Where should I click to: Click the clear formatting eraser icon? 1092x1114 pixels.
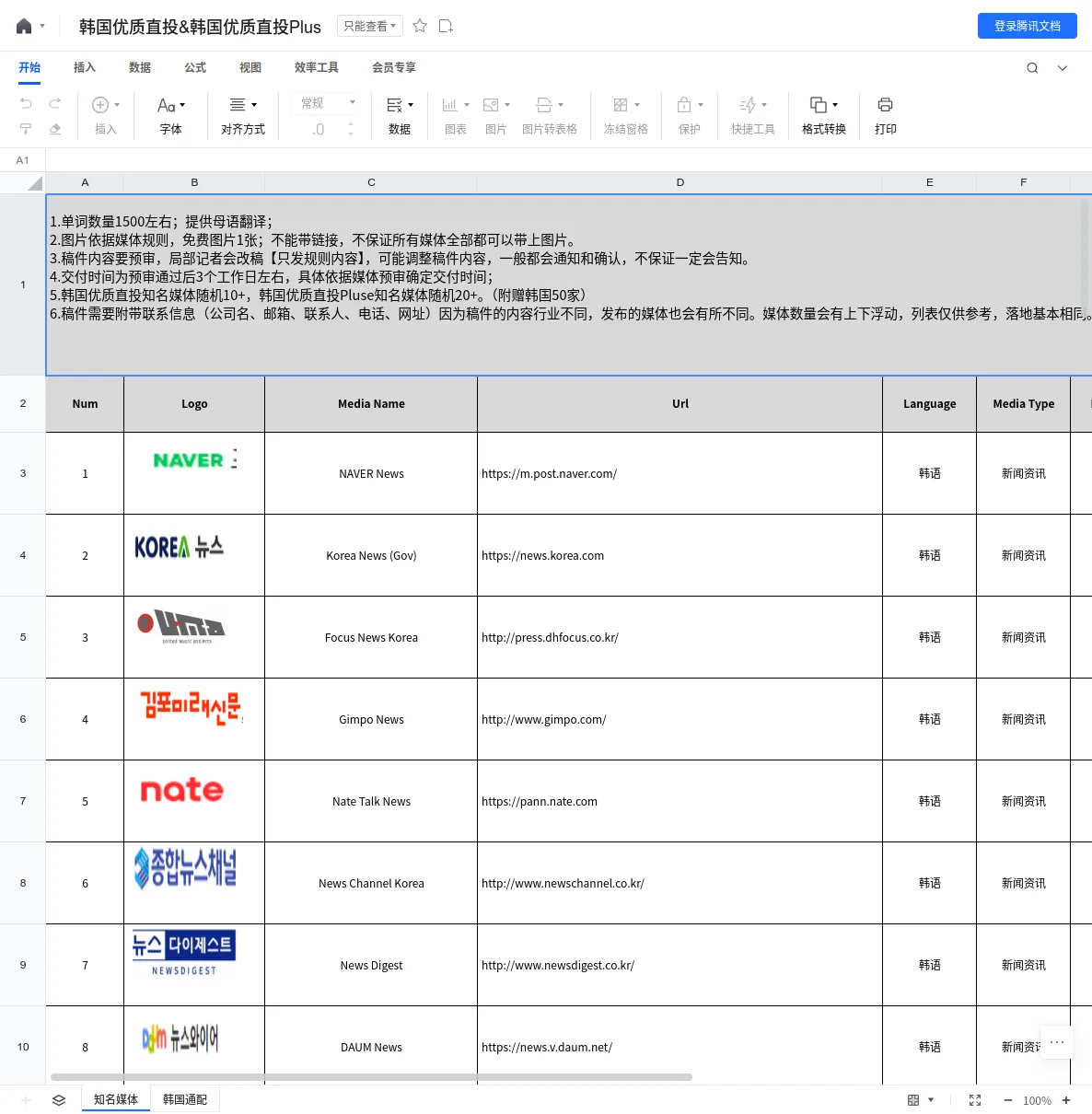[55, 129]
